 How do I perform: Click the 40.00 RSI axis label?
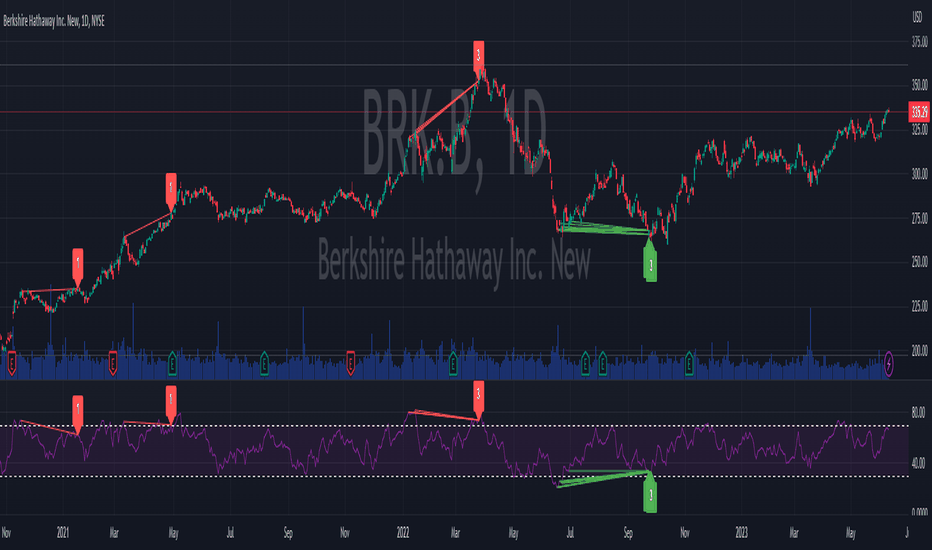(918, 462)
